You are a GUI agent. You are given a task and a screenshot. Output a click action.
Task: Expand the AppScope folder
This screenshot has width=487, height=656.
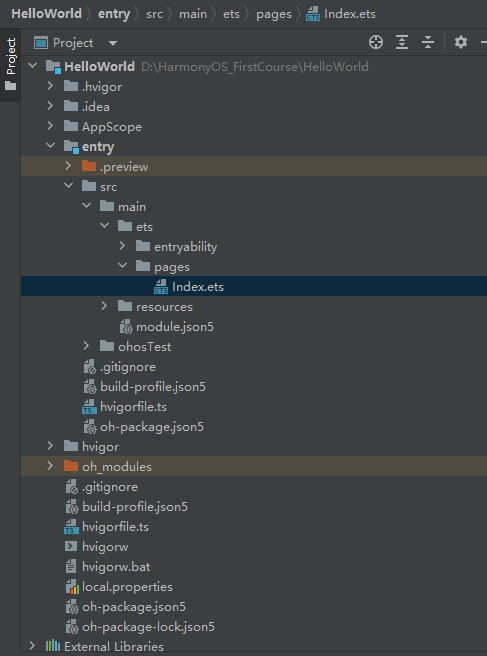pos(50,126)
